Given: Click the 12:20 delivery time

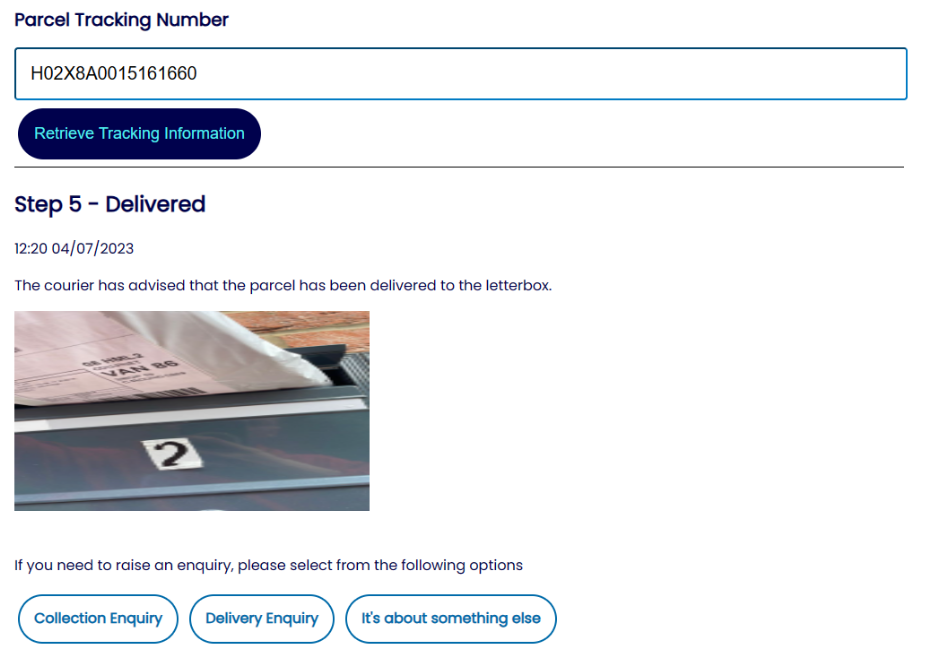Looking at the screenshot, I should click(31, 249).
